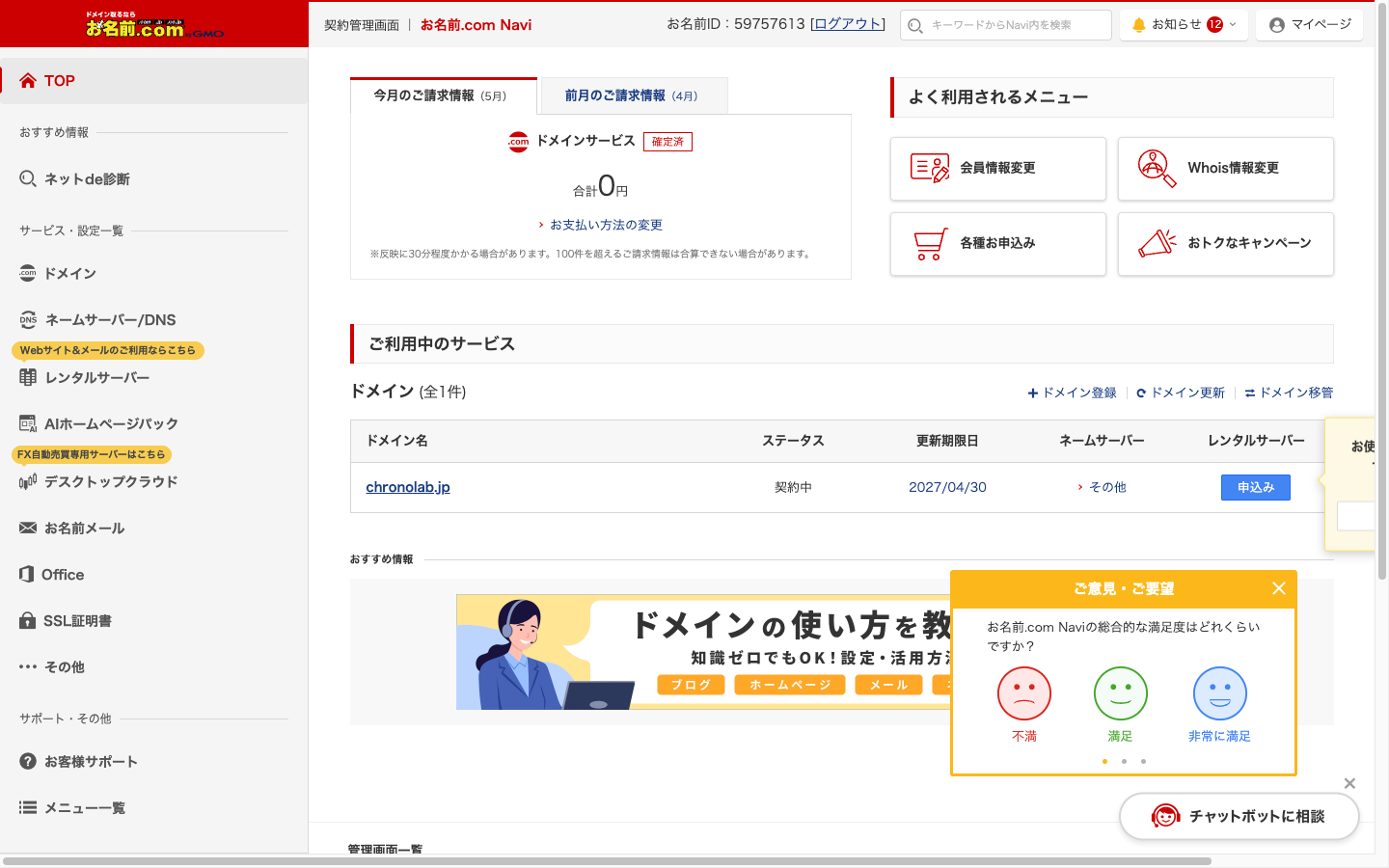Open the SSL証明書 lock icon
The height and width of the screenshot is (868, 1389).
pos(28,620)
